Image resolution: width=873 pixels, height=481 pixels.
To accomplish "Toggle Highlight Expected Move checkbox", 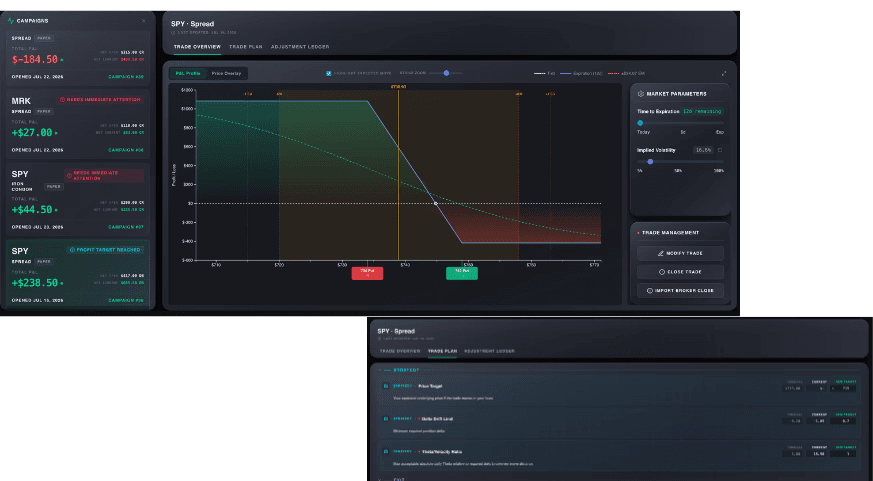I will [x=328, y=73].
